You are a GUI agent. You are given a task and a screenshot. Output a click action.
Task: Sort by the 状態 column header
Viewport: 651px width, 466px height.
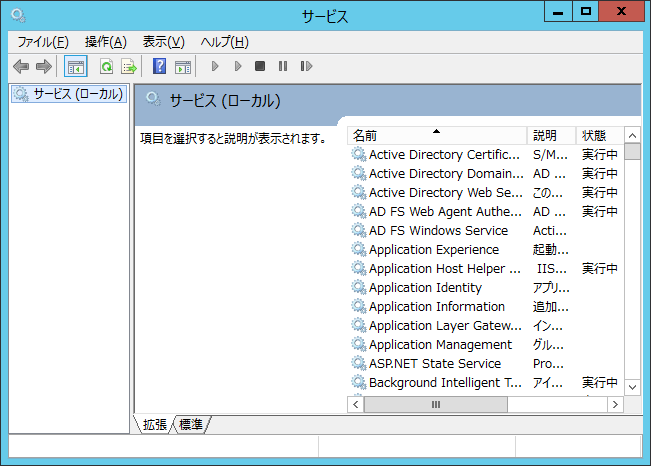[x=600, y=135]
